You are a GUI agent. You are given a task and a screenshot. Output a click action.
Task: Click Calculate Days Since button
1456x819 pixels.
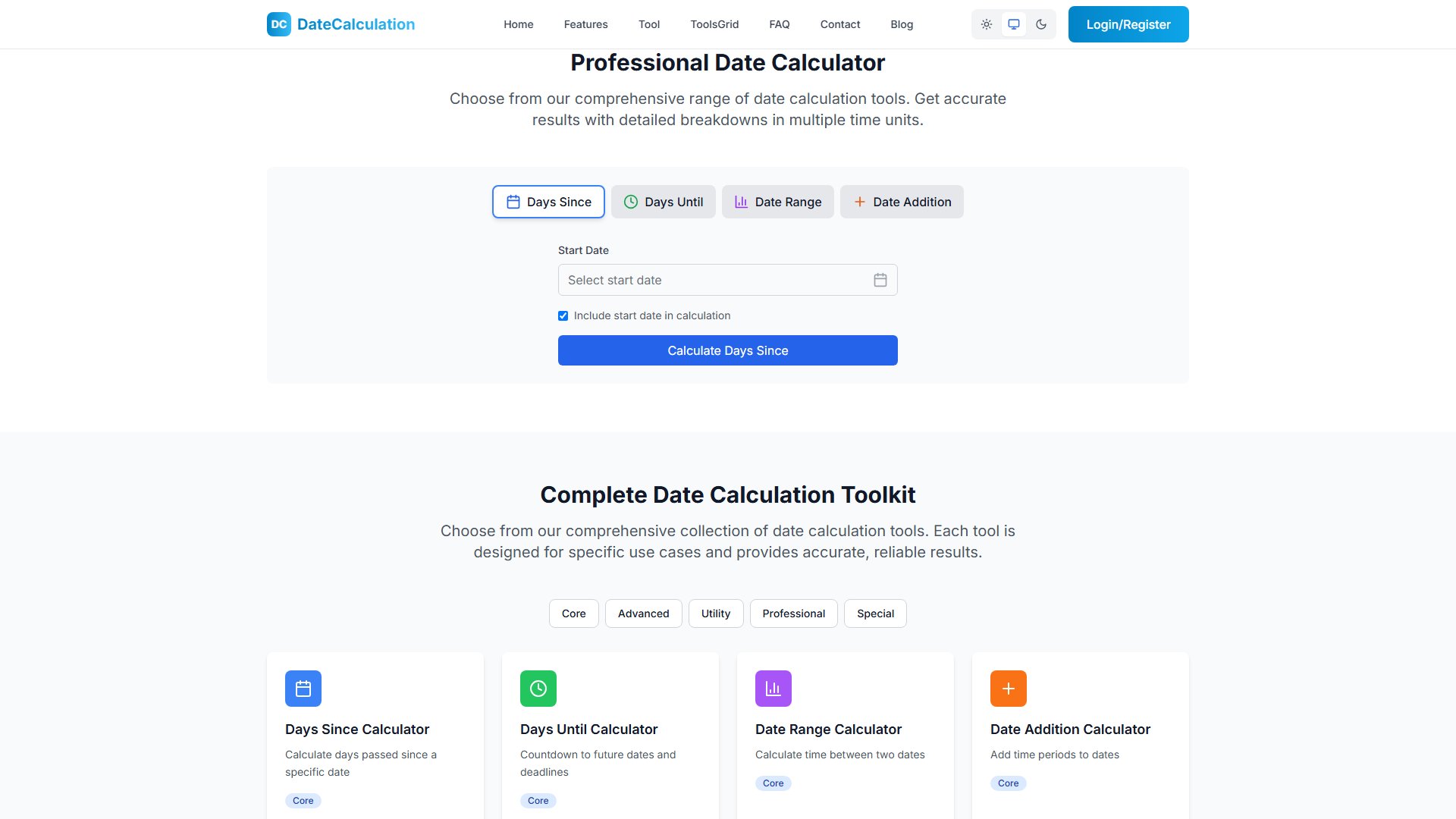728,350
